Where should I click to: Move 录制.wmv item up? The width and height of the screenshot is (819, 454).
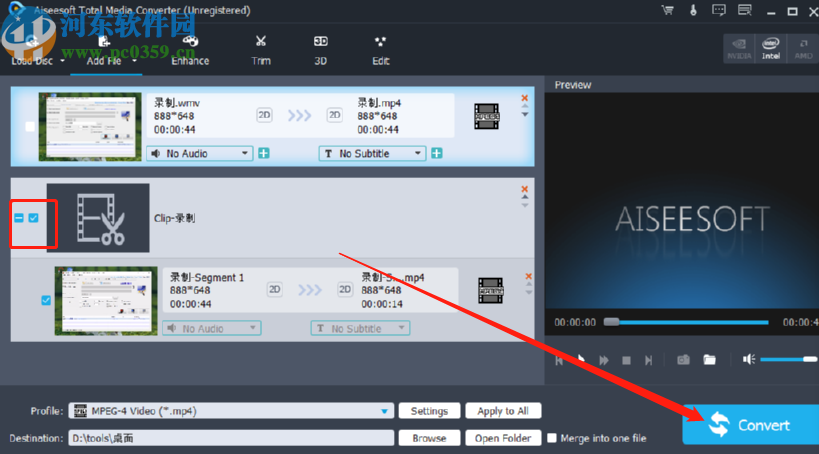tap(524, 107)
